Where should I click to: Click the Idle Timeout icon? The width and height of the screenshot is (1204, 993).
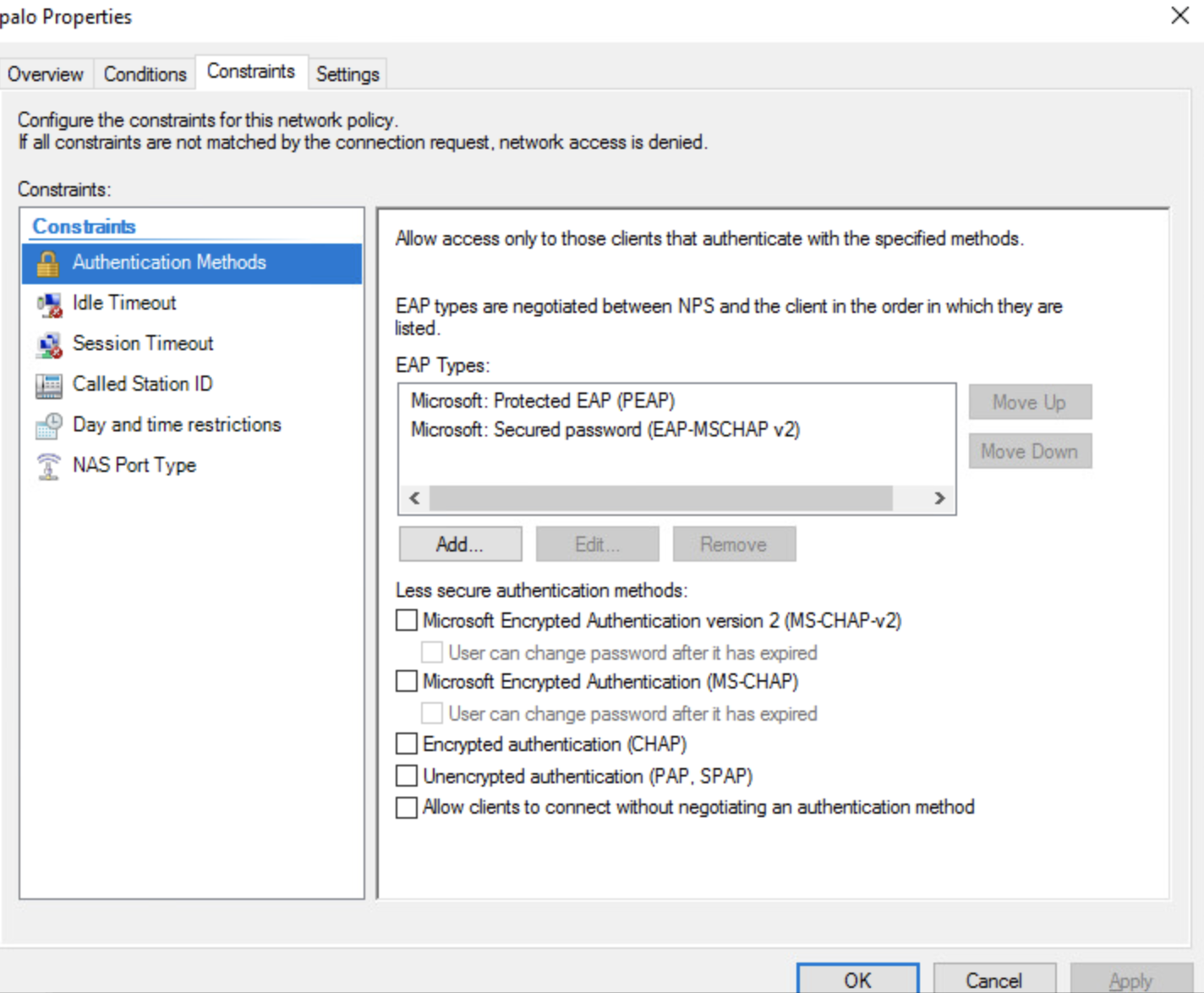coord(49,304)
